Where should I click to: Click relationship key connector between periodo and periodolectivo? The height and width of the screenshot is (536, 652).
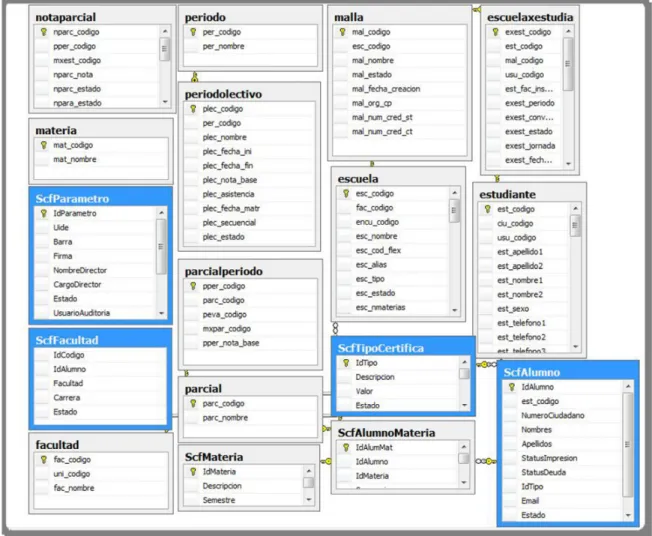point(195,77)
